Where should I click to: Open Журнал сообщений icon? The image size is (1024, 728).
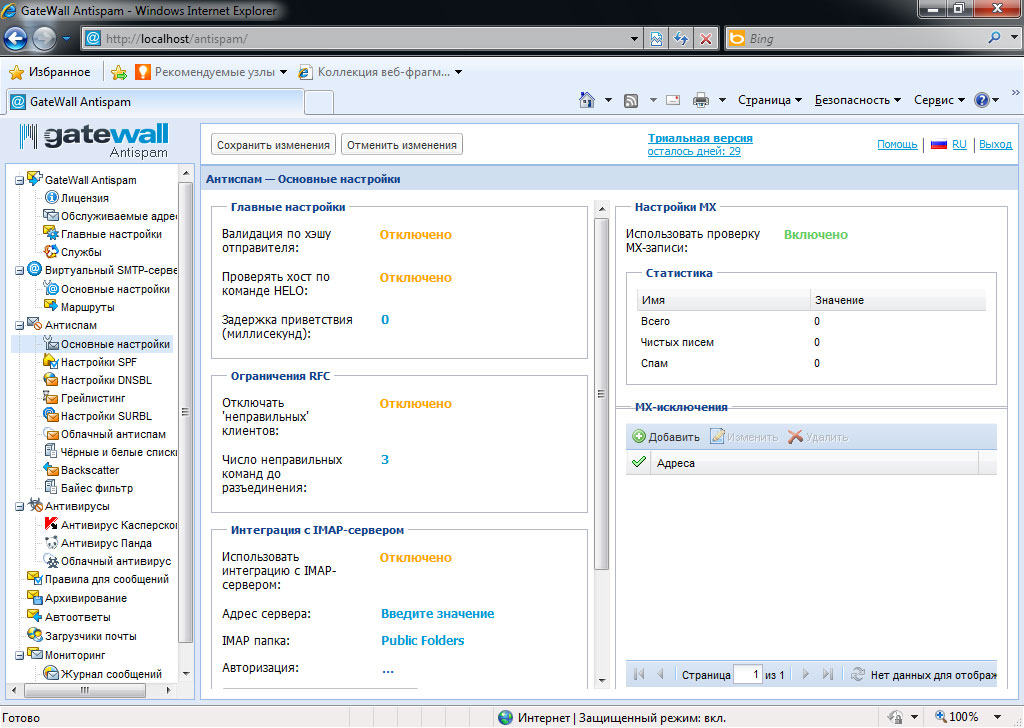[51, 673]
